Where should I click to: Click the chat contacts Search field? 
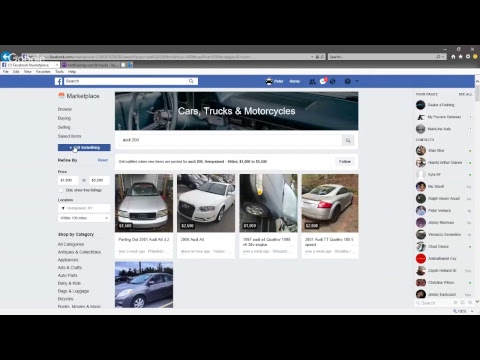(x=433, y=303)
